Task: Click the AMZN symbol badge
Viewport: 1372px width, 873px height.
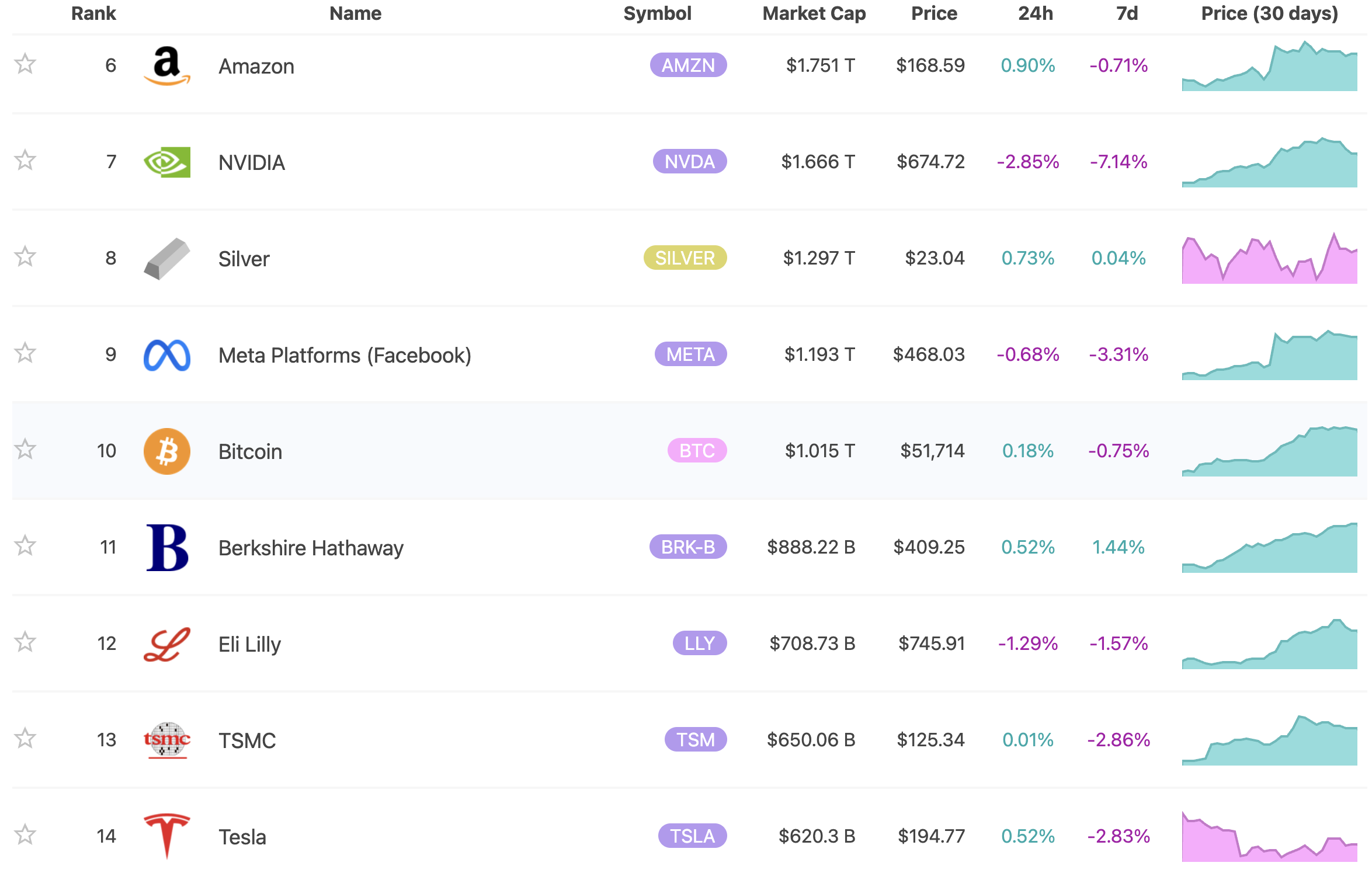Action: tap(689, 66)
